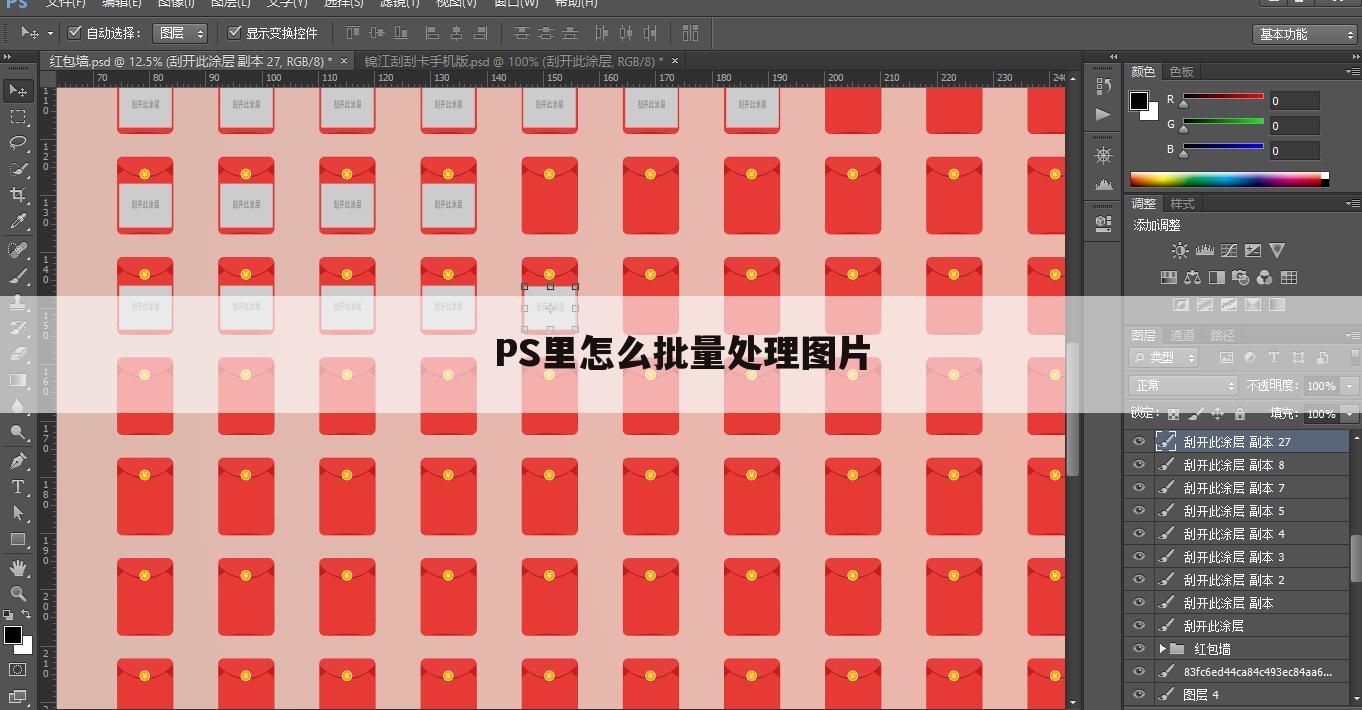This screenshot has height=710, width=1362.
Task: Open blend mode 正常 dropdown
Action: (x=1184, y=385)
